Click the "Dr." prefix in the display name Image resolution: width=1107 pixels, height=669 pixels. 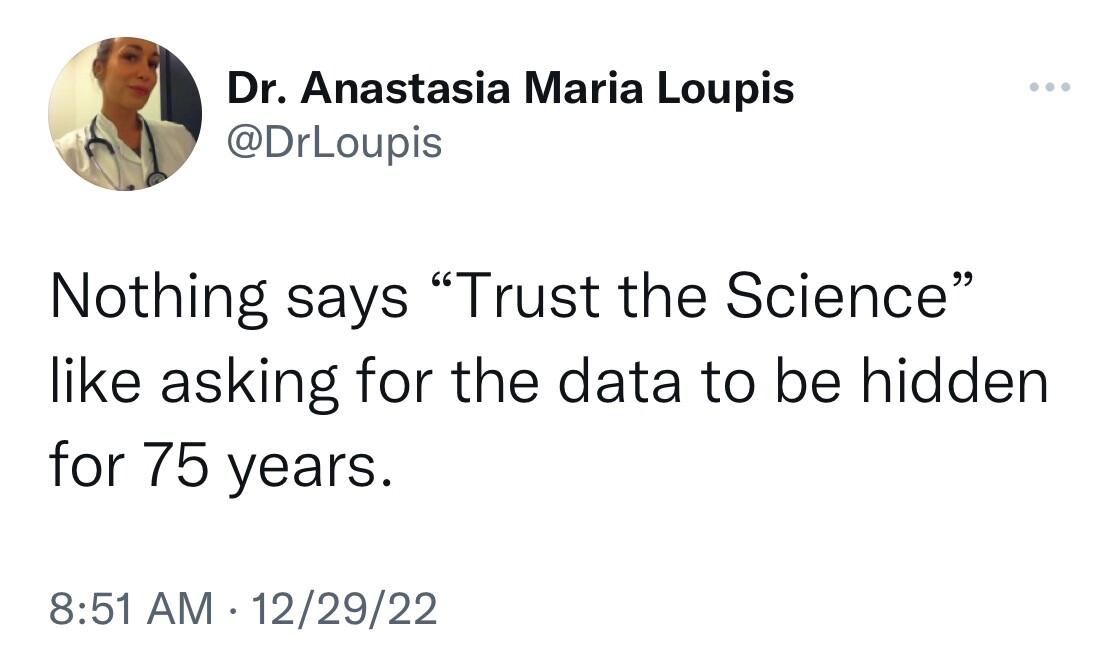point(254,89)
